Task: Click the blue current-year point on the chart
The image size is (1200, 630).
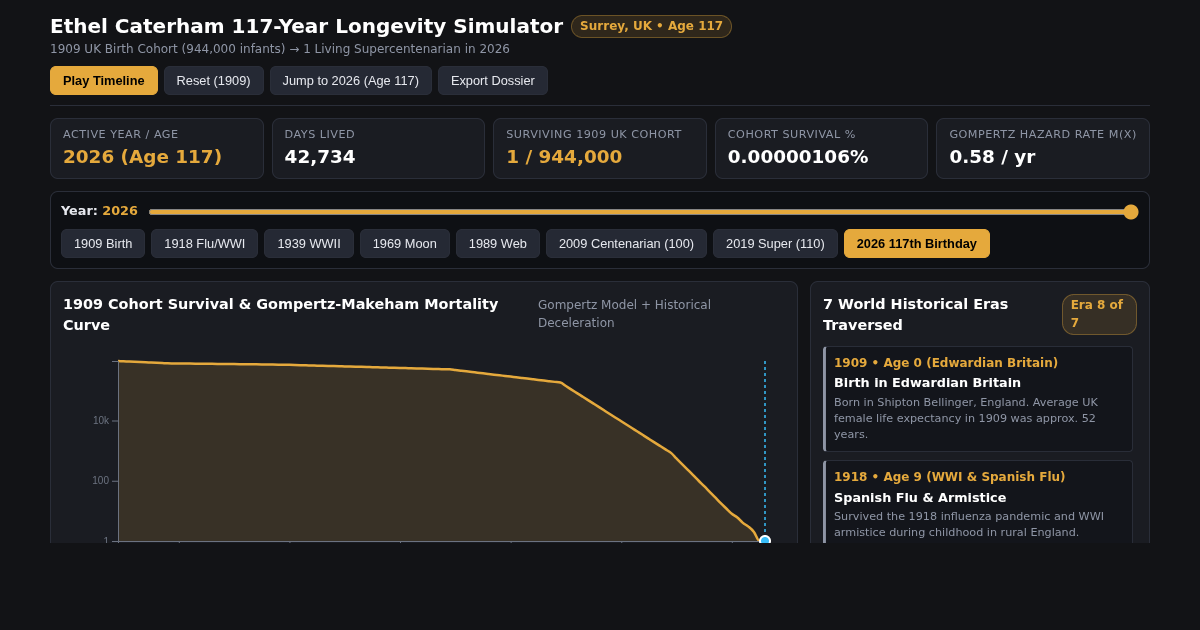Action: click(765, 540)
